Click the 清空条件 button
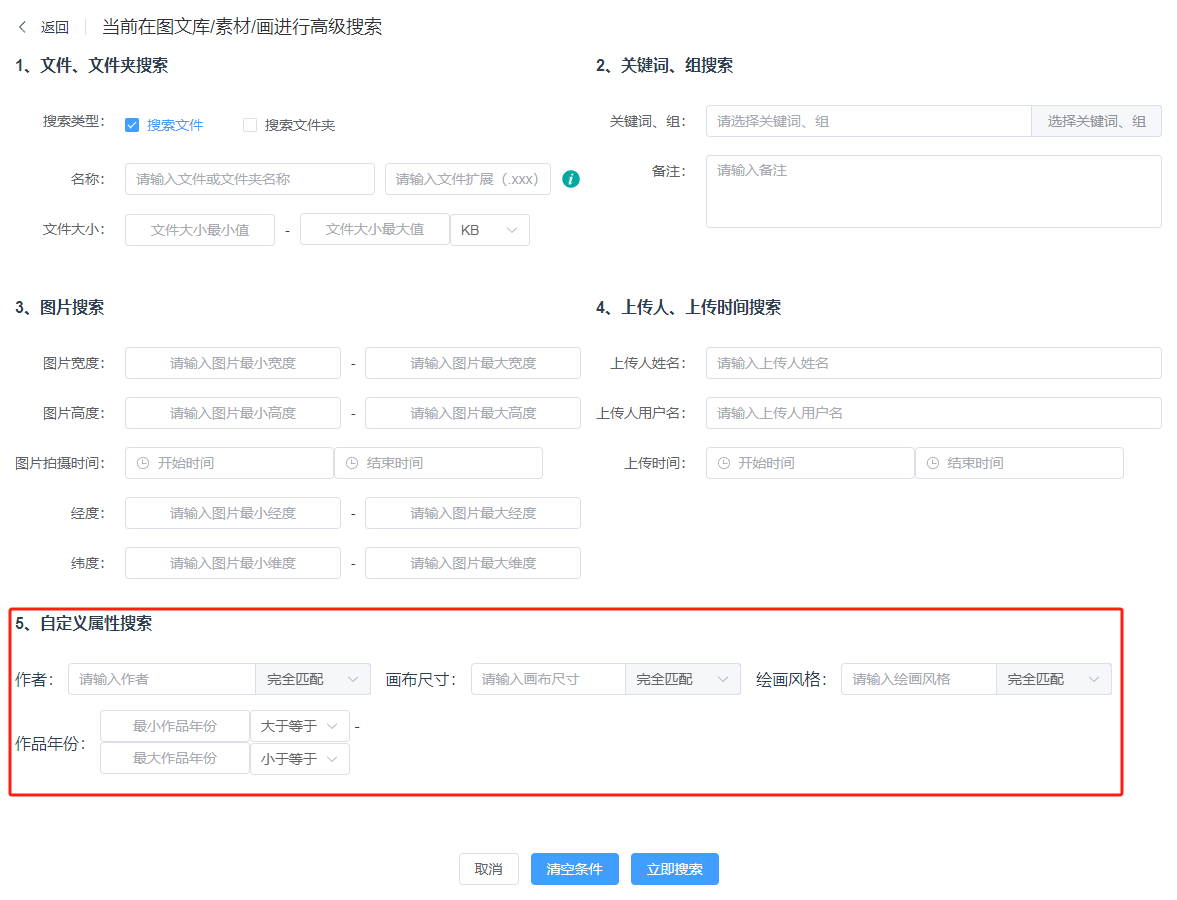Viewport: 1177px width, 900px height. coord(574,869)
